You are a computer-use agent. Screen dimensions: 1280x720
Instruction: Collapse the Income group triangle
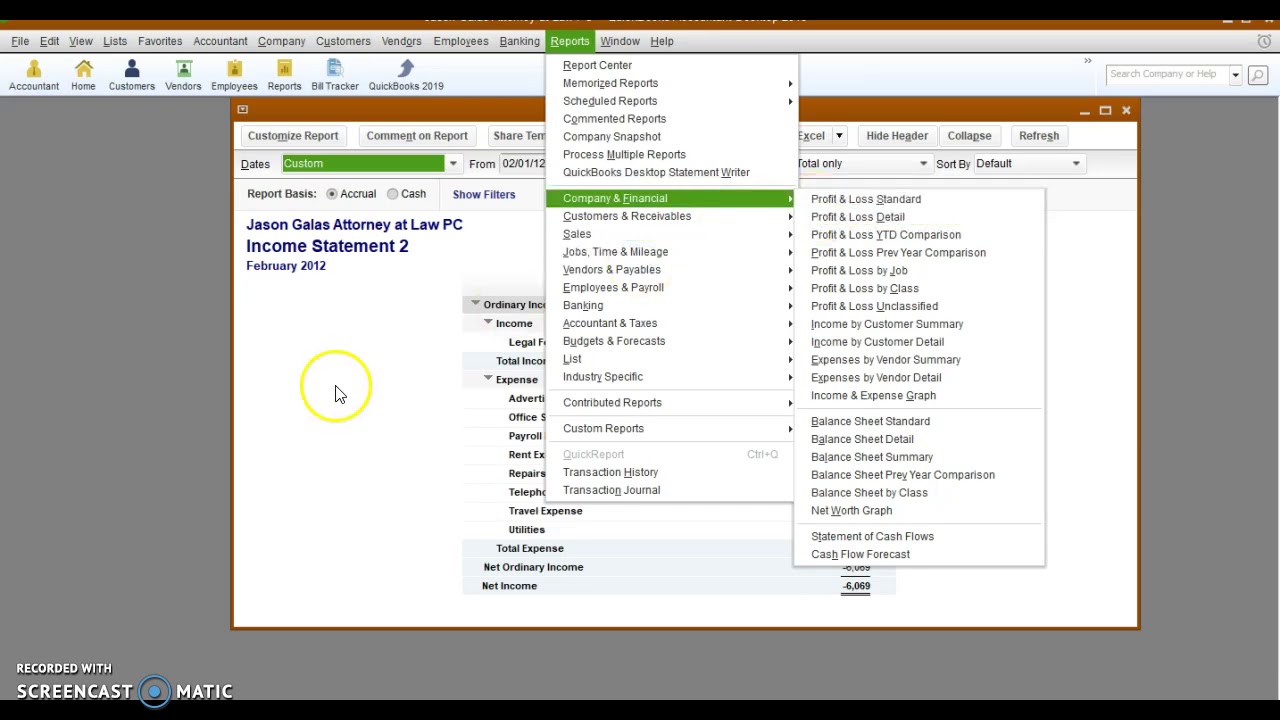(x=488, y=323)
